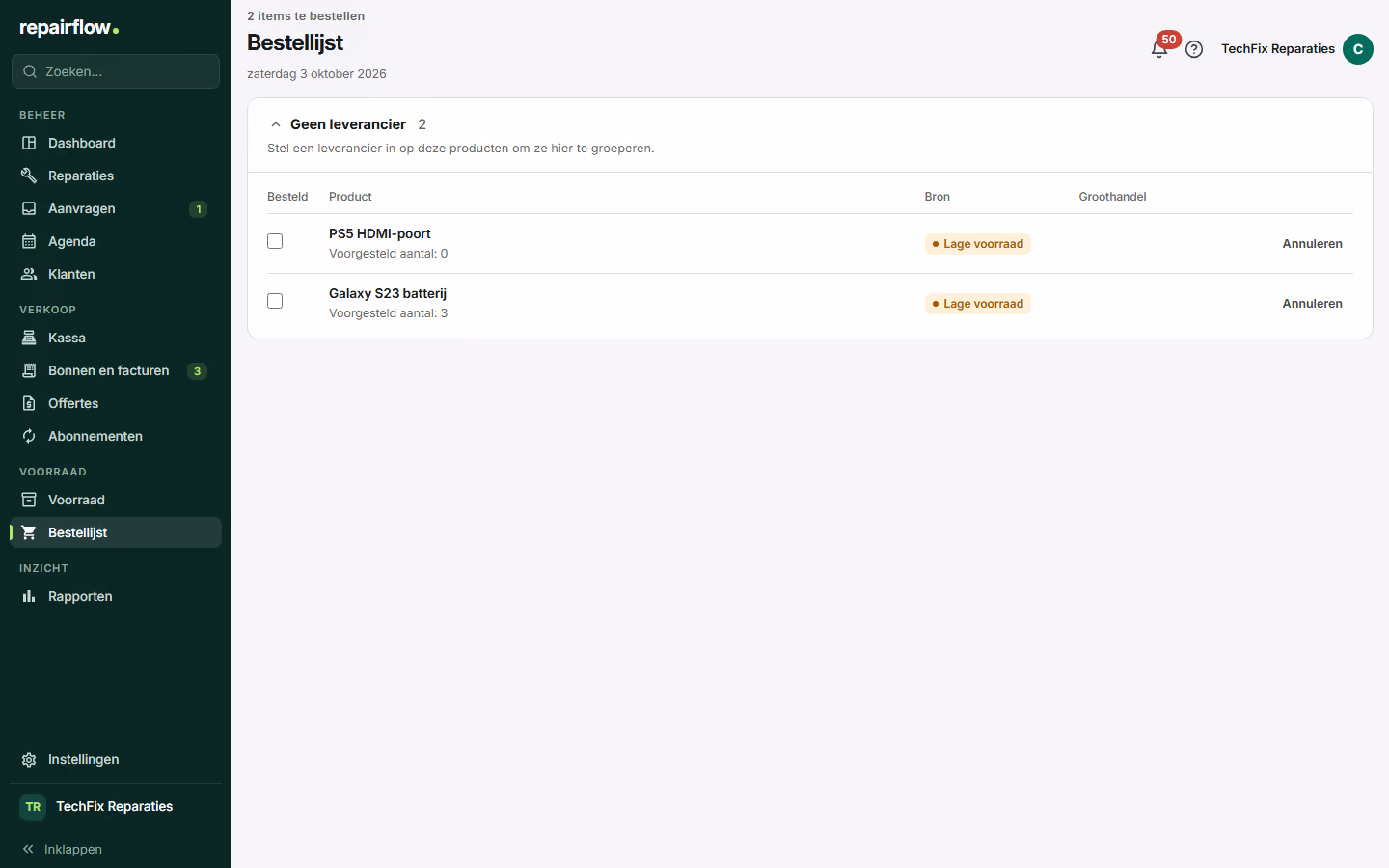Click the Galaxy S23 batterij product name
Viewport: 1389px width, 868px height.
pos(388,293)
